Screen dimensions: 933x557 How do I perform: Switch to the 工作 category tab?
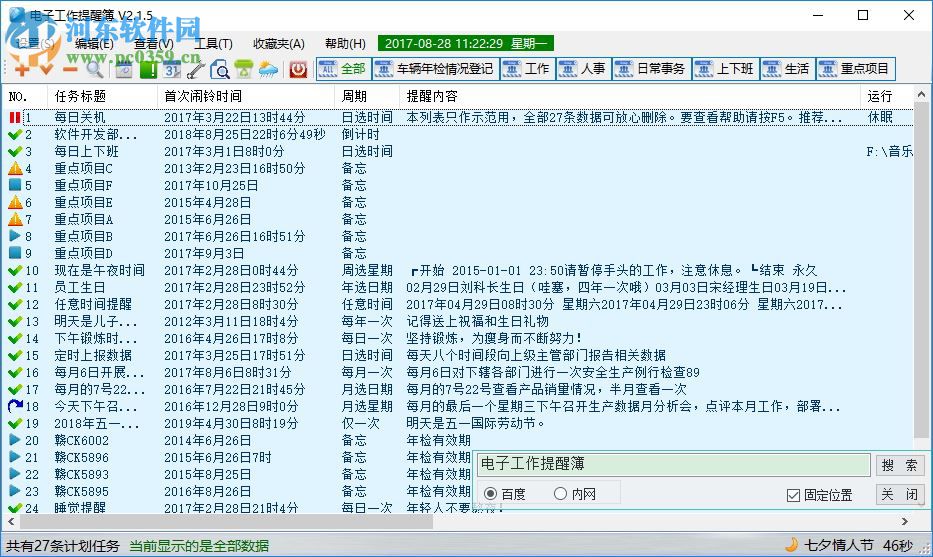(528, 69)
